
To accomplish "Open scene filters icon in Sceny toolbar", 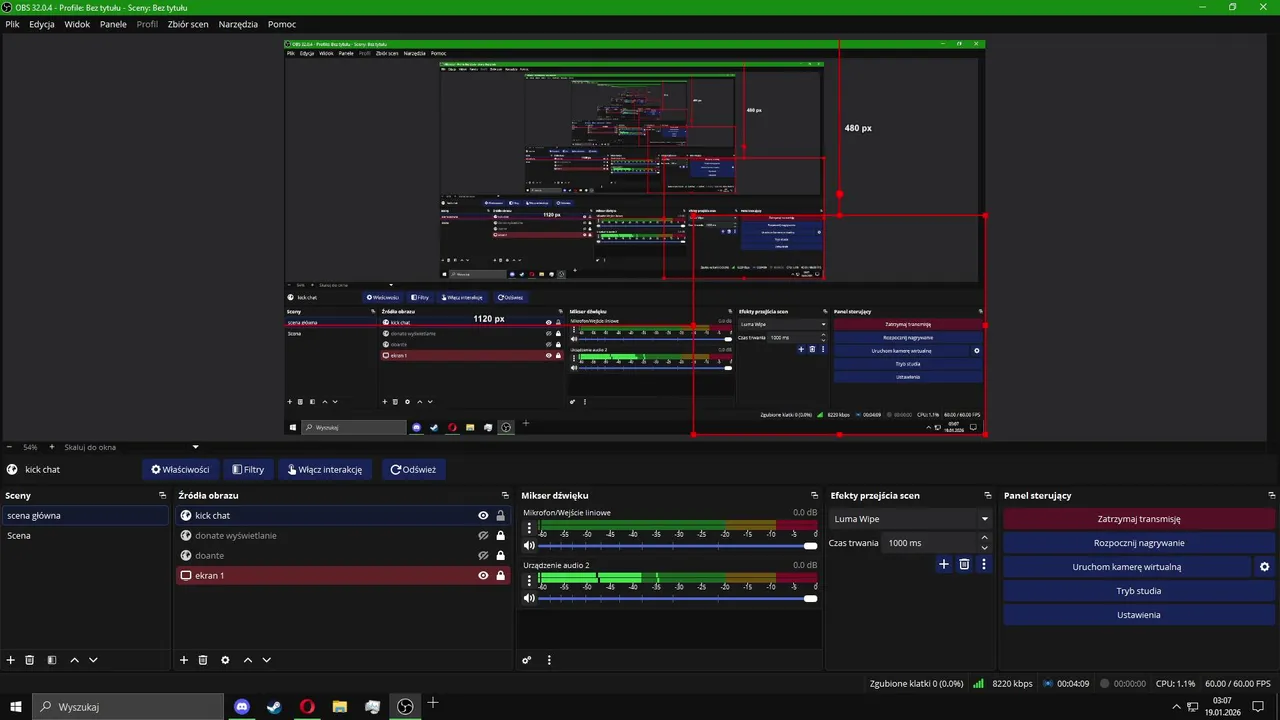I will (x=51, y=660).
